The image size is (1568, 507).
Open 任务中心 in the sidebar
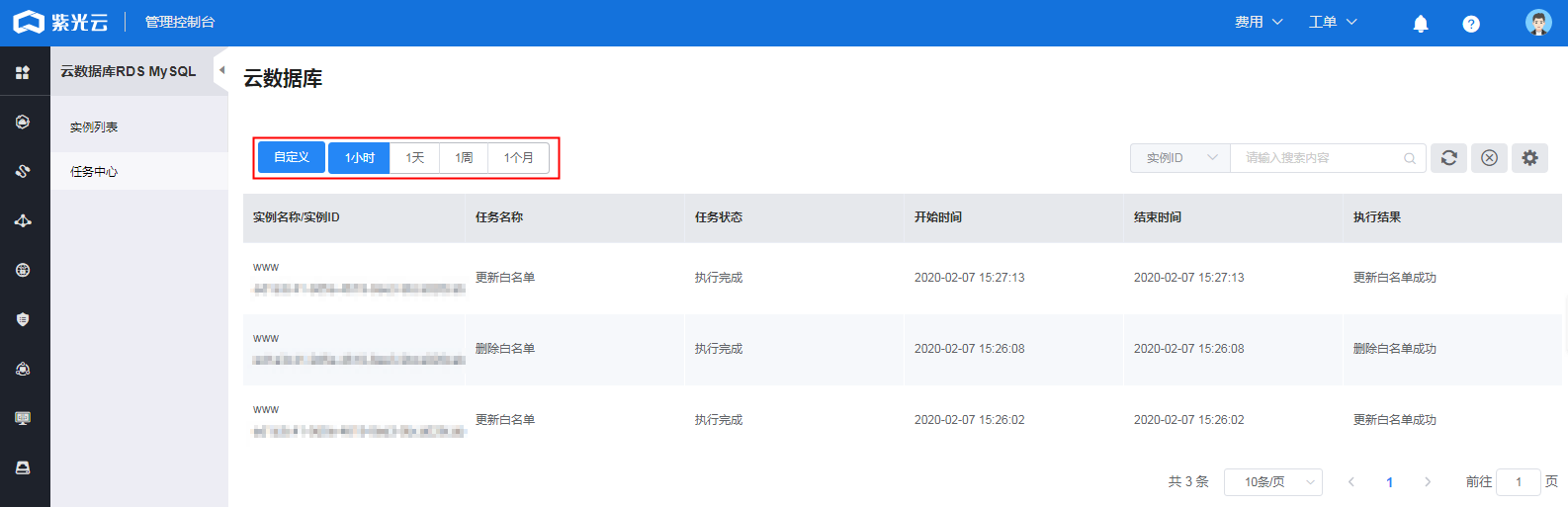(x=94, y=172)
